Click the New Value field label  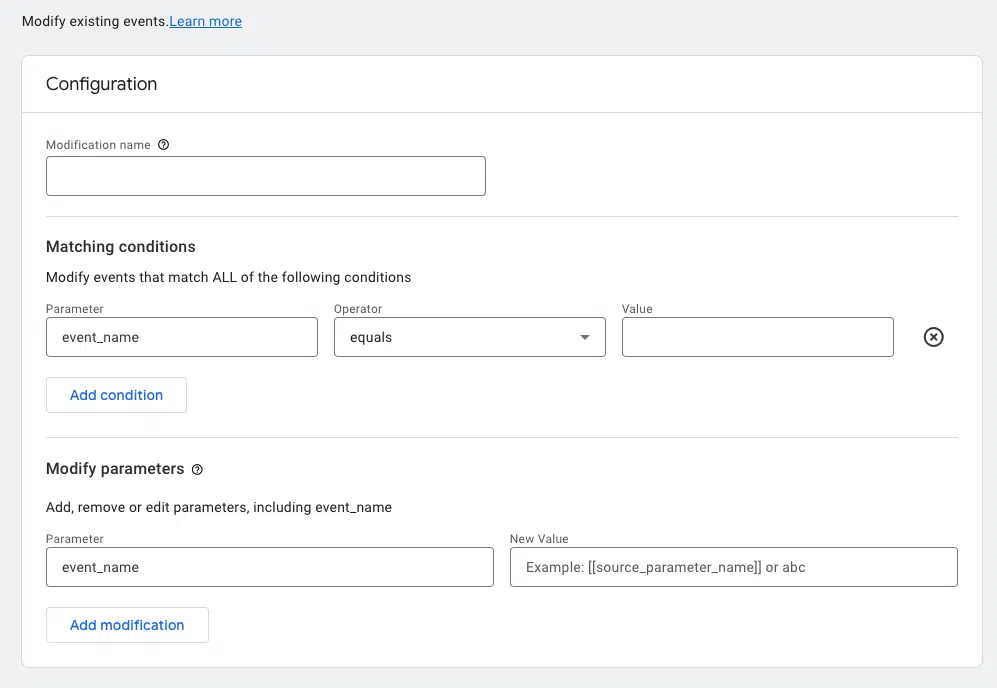(539, 539)
